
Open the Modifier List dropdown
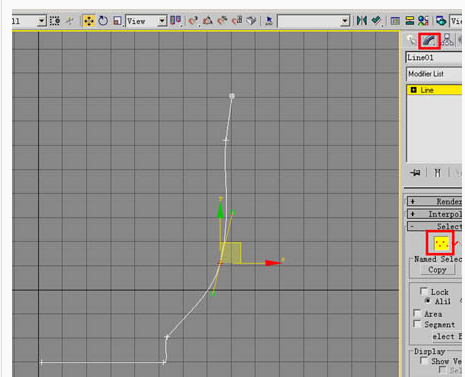pos(434,74)
